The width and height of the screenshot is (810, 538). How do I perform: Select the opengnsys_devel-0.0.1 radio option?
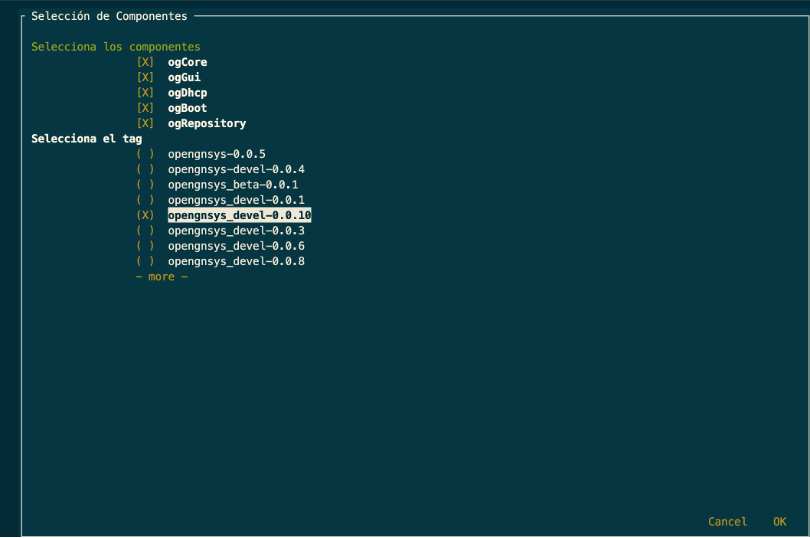coord(145,200)
